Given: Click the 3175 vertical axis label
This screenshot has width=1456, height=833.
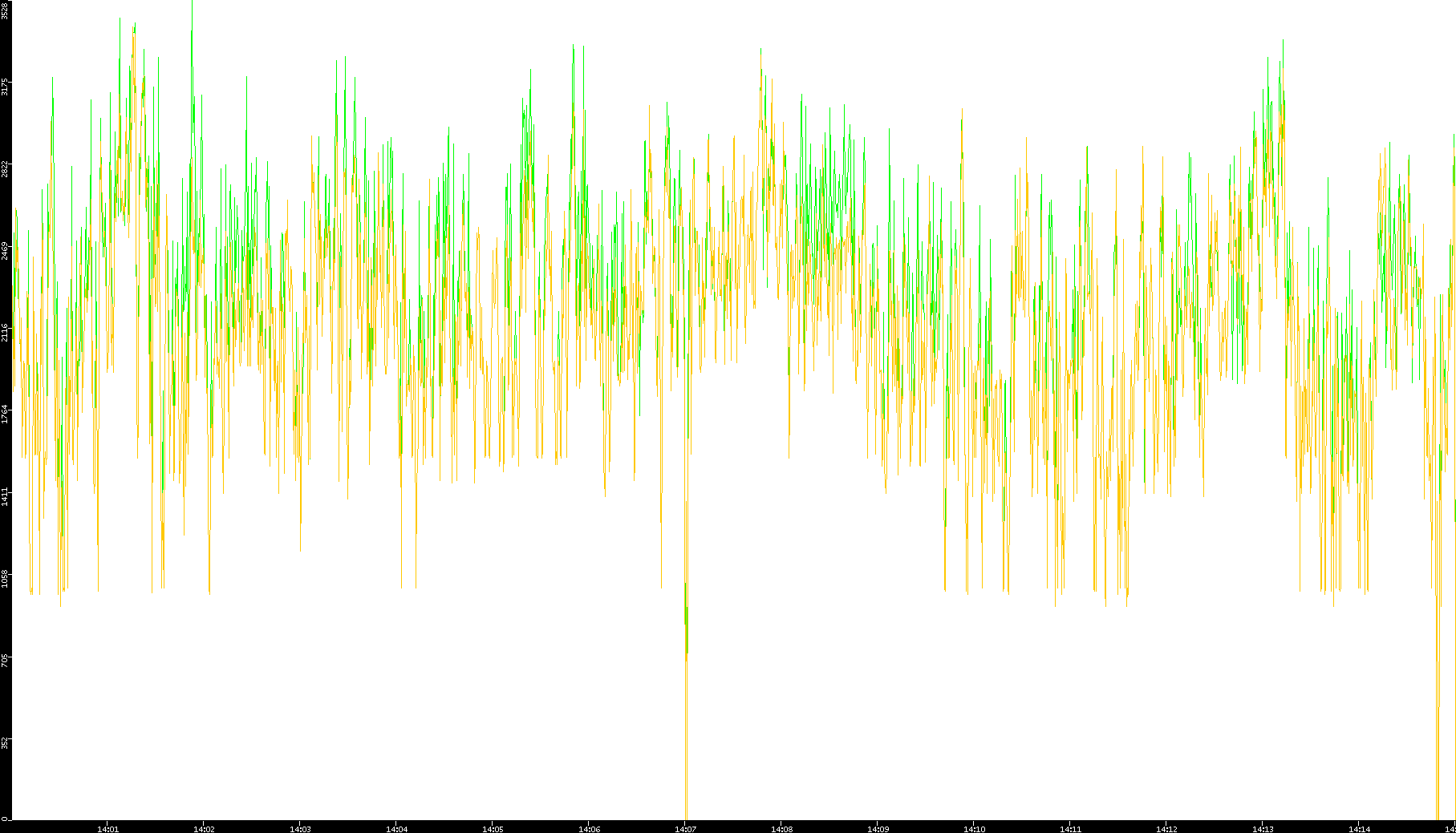Looking at the screenshot, I should pos(6,87).
